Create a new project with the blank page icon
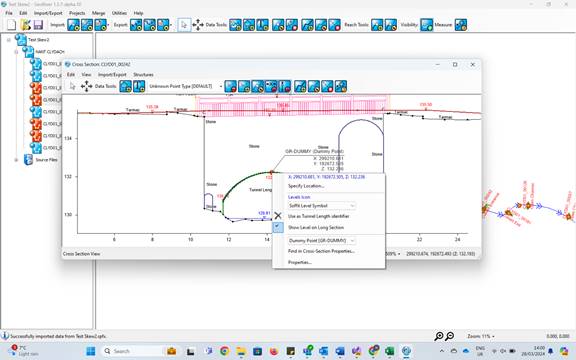 pos(12,25)
